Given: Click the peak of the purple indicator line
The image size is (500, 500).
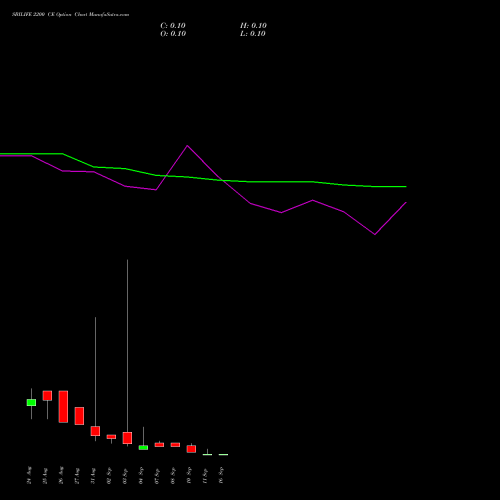Looking at the screenshot, I should (x=187, y=146).
